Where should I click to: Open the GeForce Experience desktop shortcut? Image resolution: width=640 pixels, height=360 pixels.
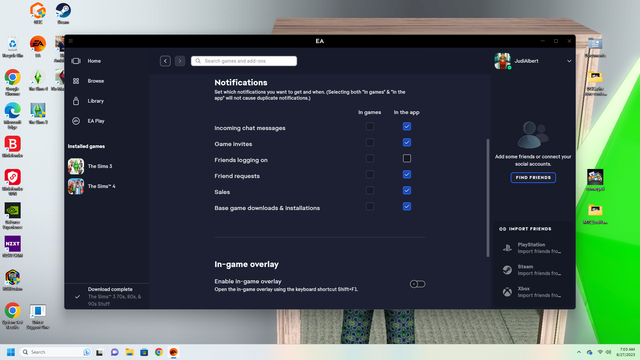point(12,216)
